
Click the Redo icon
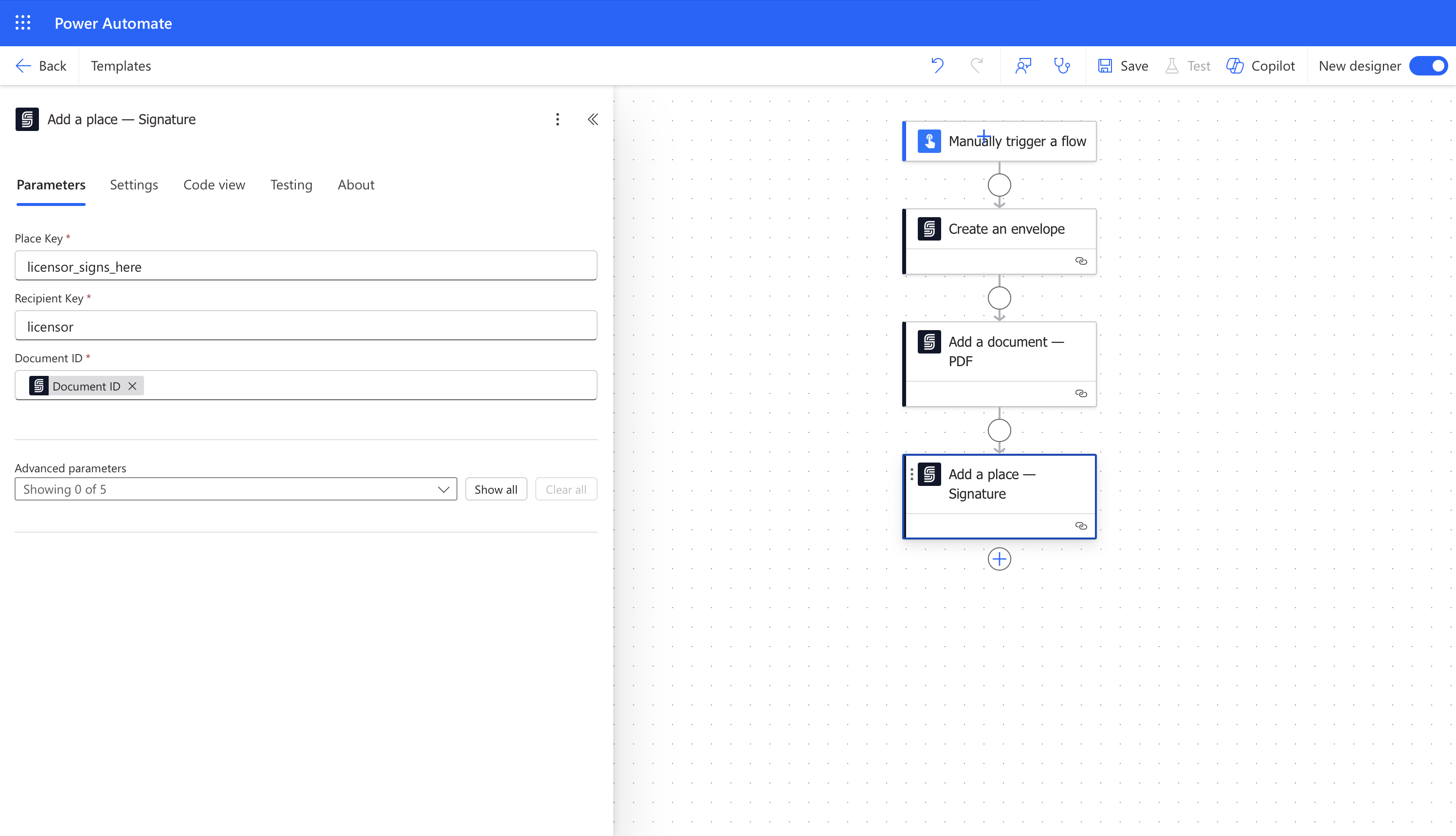[x=976, y=66]
